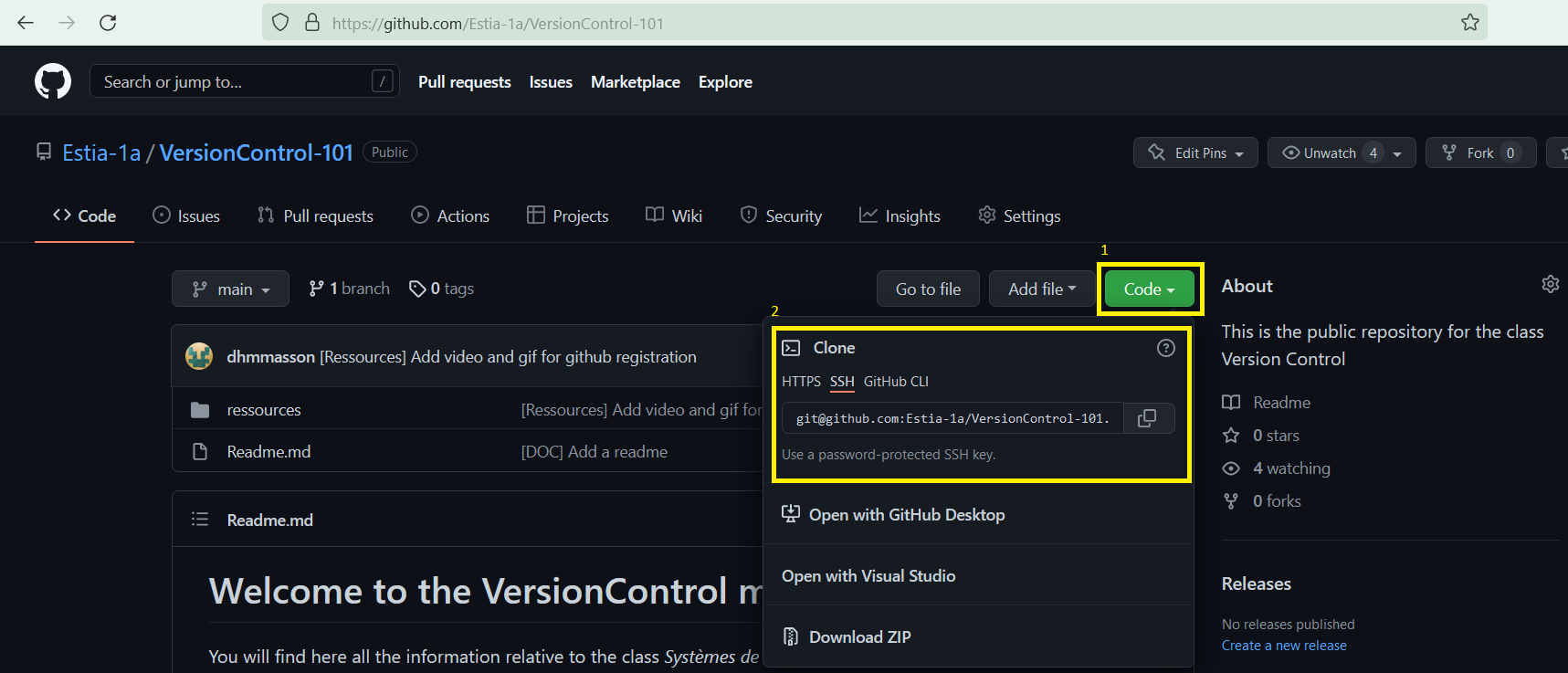Click the dhmmasson avatar image

[x=199, y=356]
